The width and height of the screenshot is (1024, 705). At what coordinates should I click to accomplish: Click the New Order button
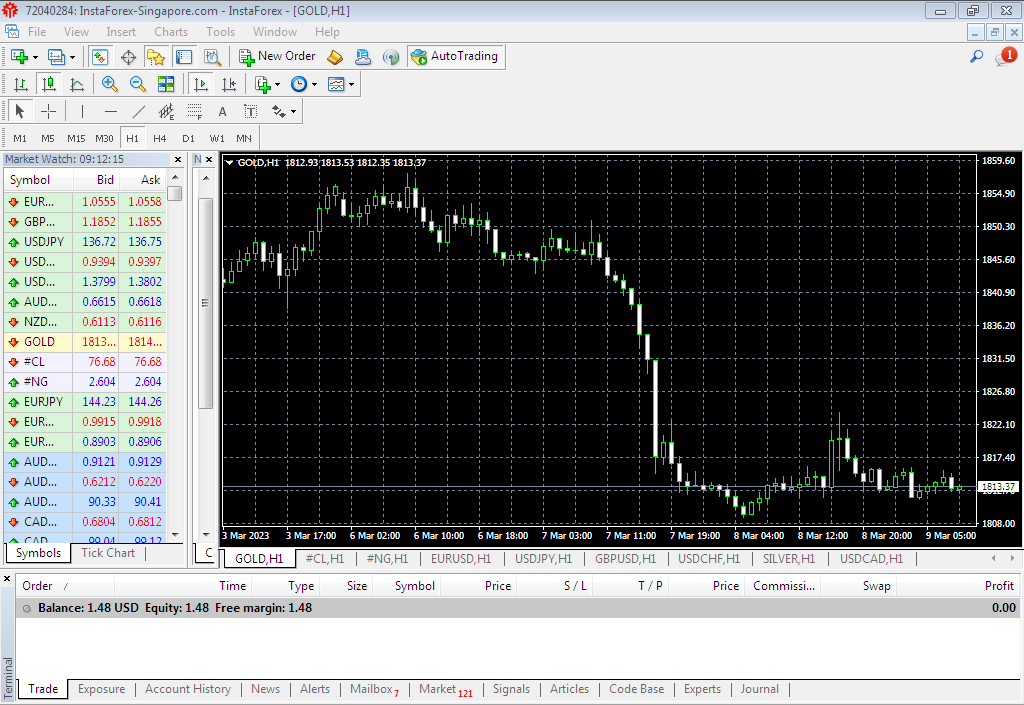coord(278,57)
